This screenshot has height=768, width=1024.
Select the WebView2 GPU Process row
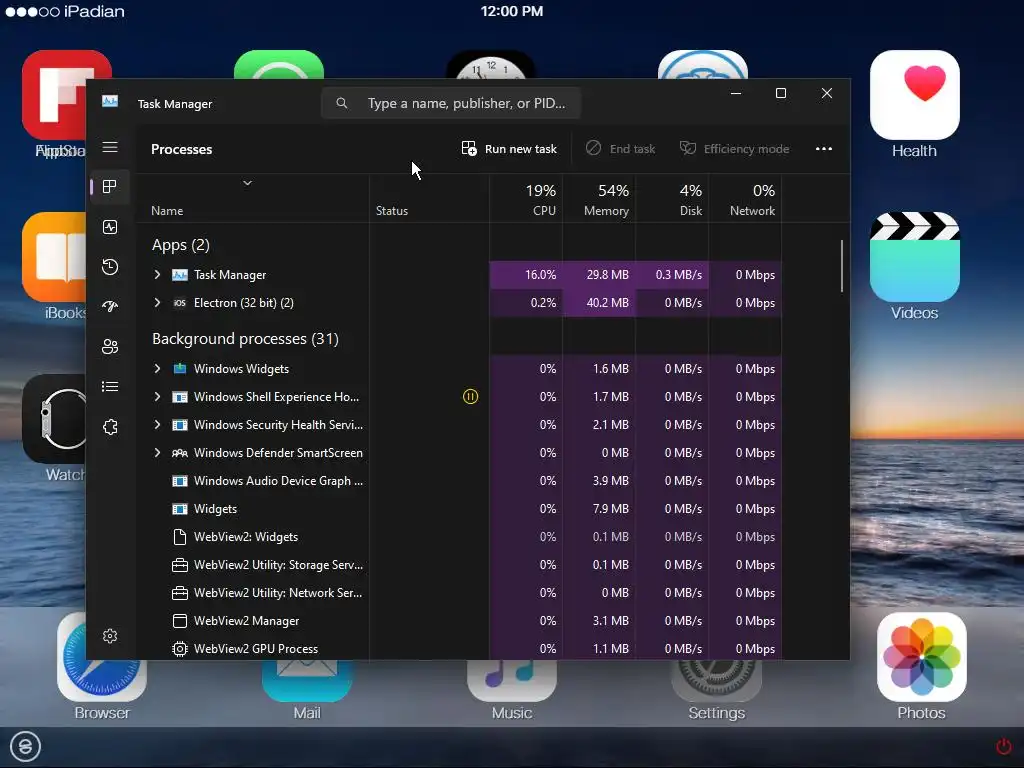pos(458,648)
